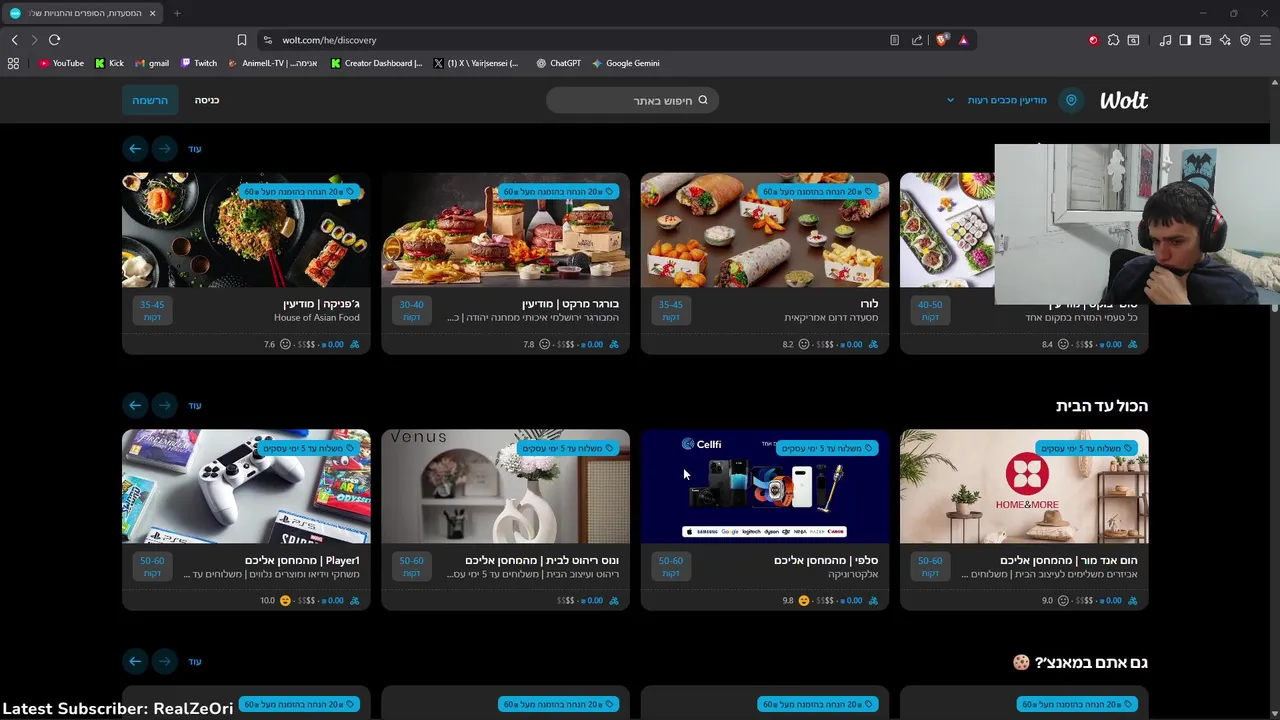Open the Kick bookmark
This screenshot has height=720, width=1280.
(x=109, y=63)
